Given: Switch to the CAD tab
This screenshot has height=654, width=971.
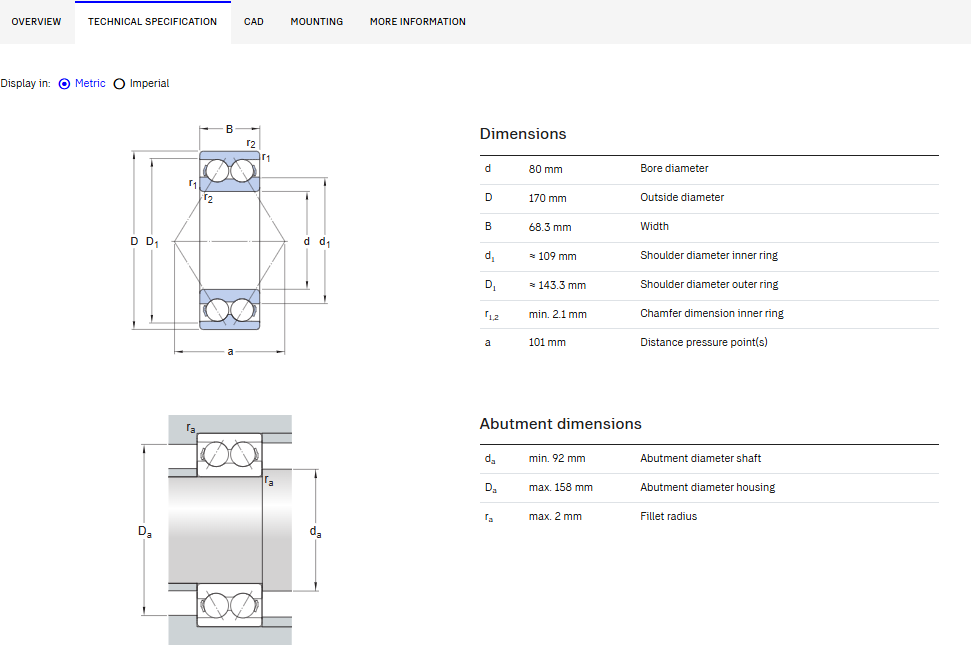Looking at the screenshot, I should (254, 22).
